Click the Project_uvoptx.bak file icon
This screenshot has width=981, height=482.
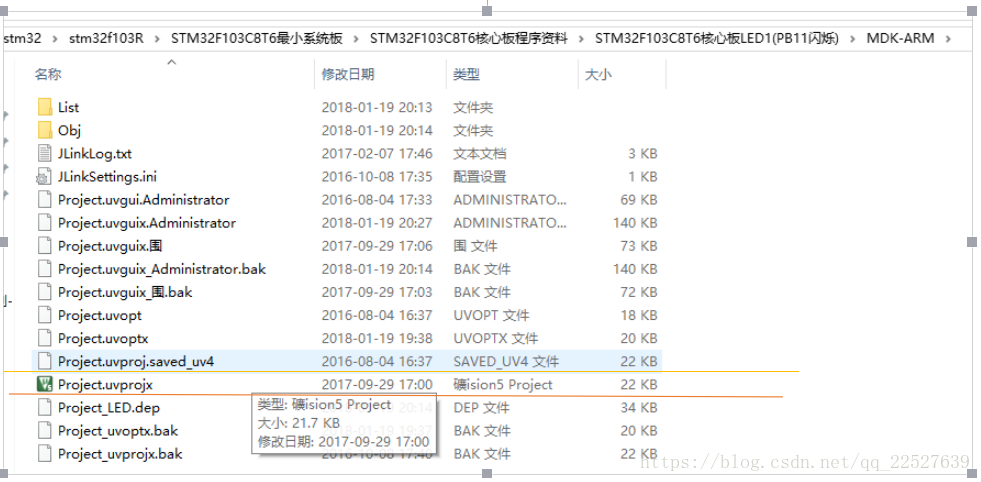pos(44,431)
